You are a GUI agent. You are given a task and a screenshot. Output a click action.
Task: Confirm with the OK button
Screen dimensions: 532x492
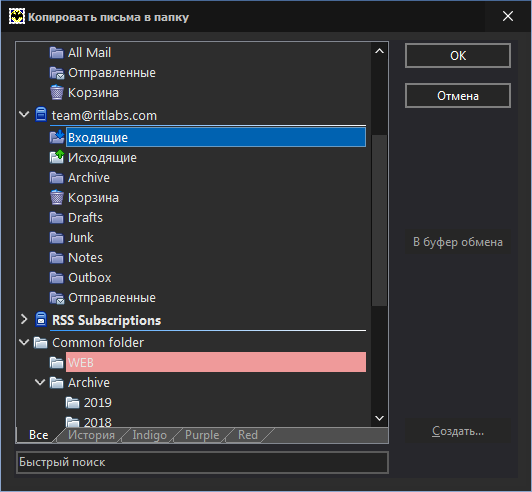coord(458,56)
